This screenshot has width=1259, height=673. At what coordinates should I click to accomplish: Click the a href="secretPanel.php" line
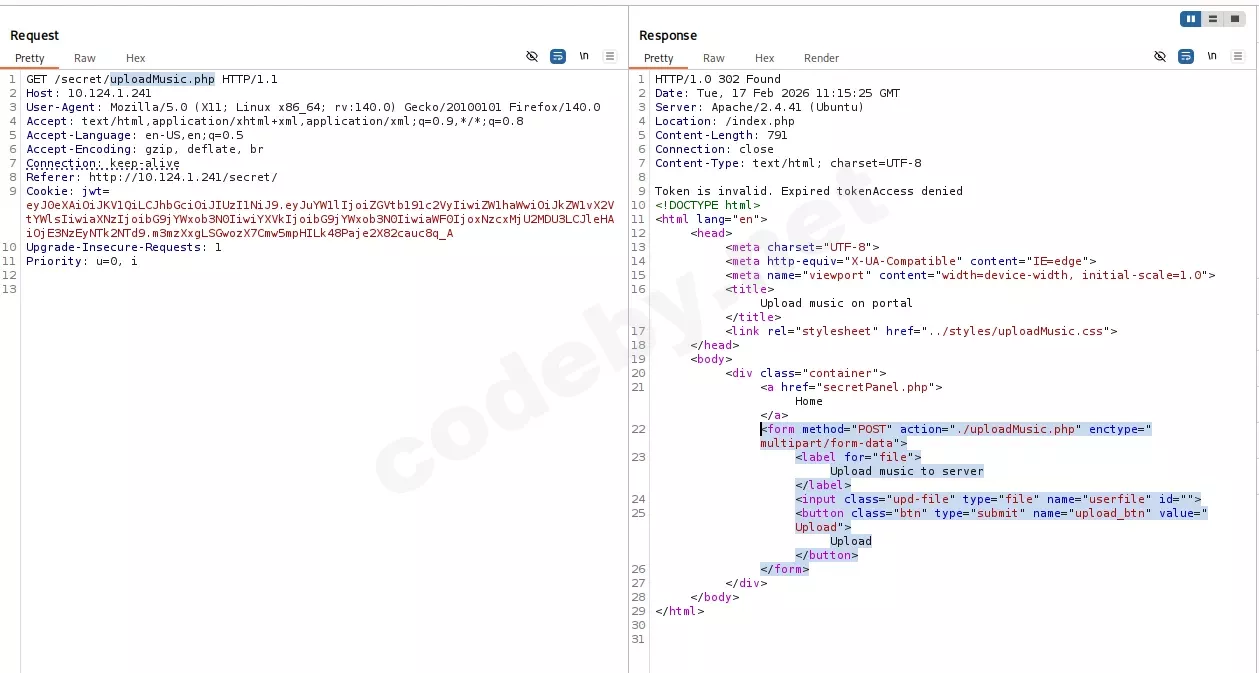[851, 387]
